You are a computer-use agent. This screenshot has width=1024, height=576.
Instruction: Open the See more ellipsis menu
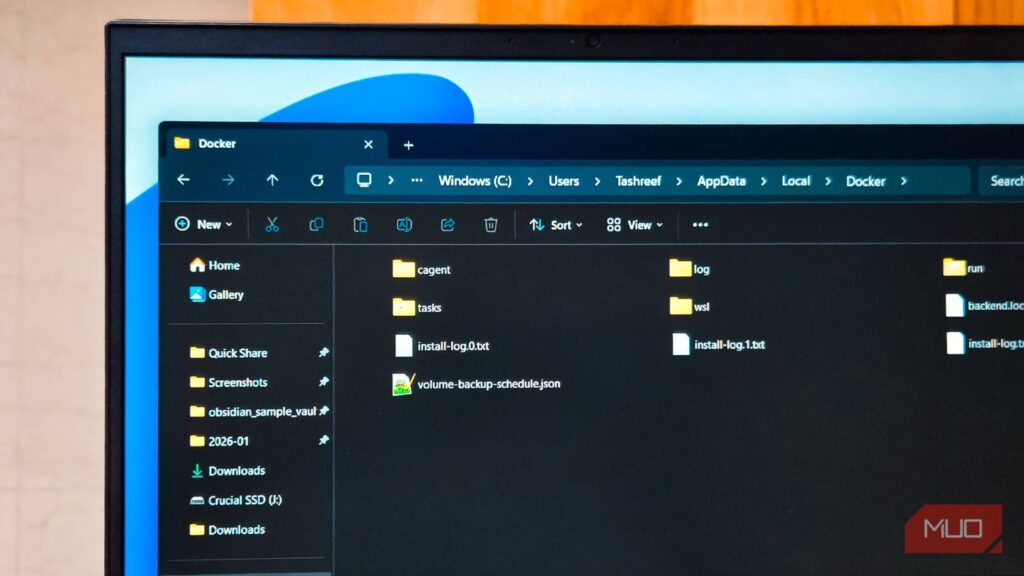[x=699, y=225]
